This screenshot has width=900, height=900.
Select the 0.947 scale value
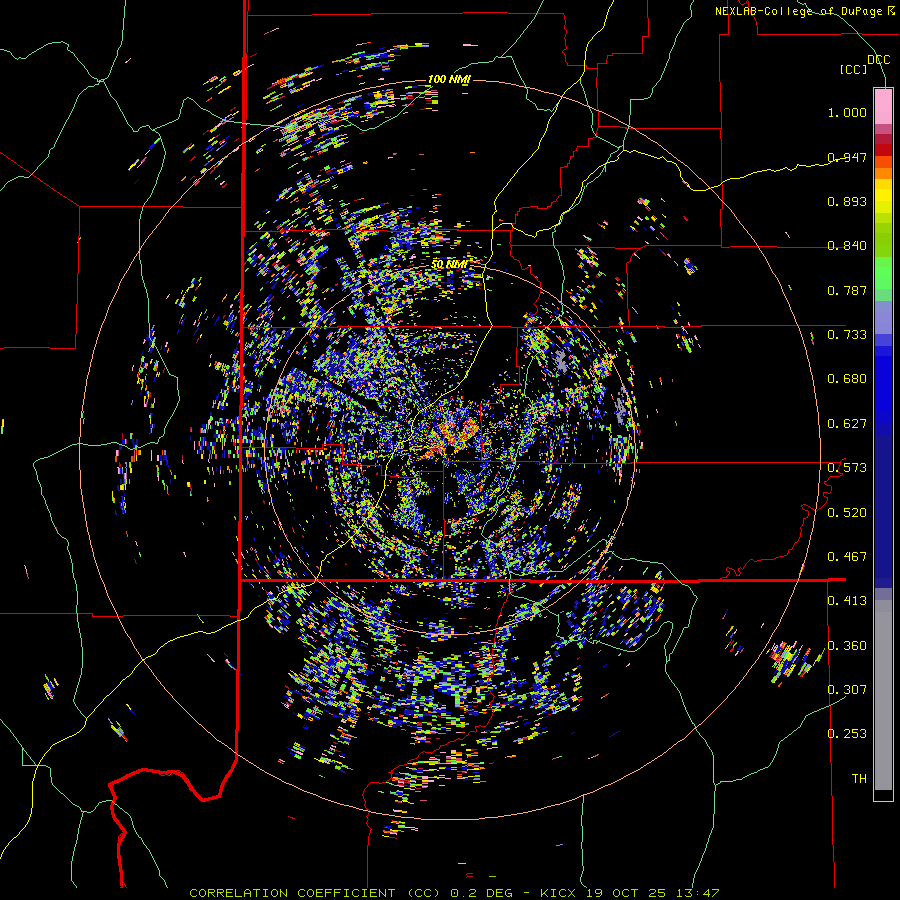pyautogui.click(x=847, y=157)
